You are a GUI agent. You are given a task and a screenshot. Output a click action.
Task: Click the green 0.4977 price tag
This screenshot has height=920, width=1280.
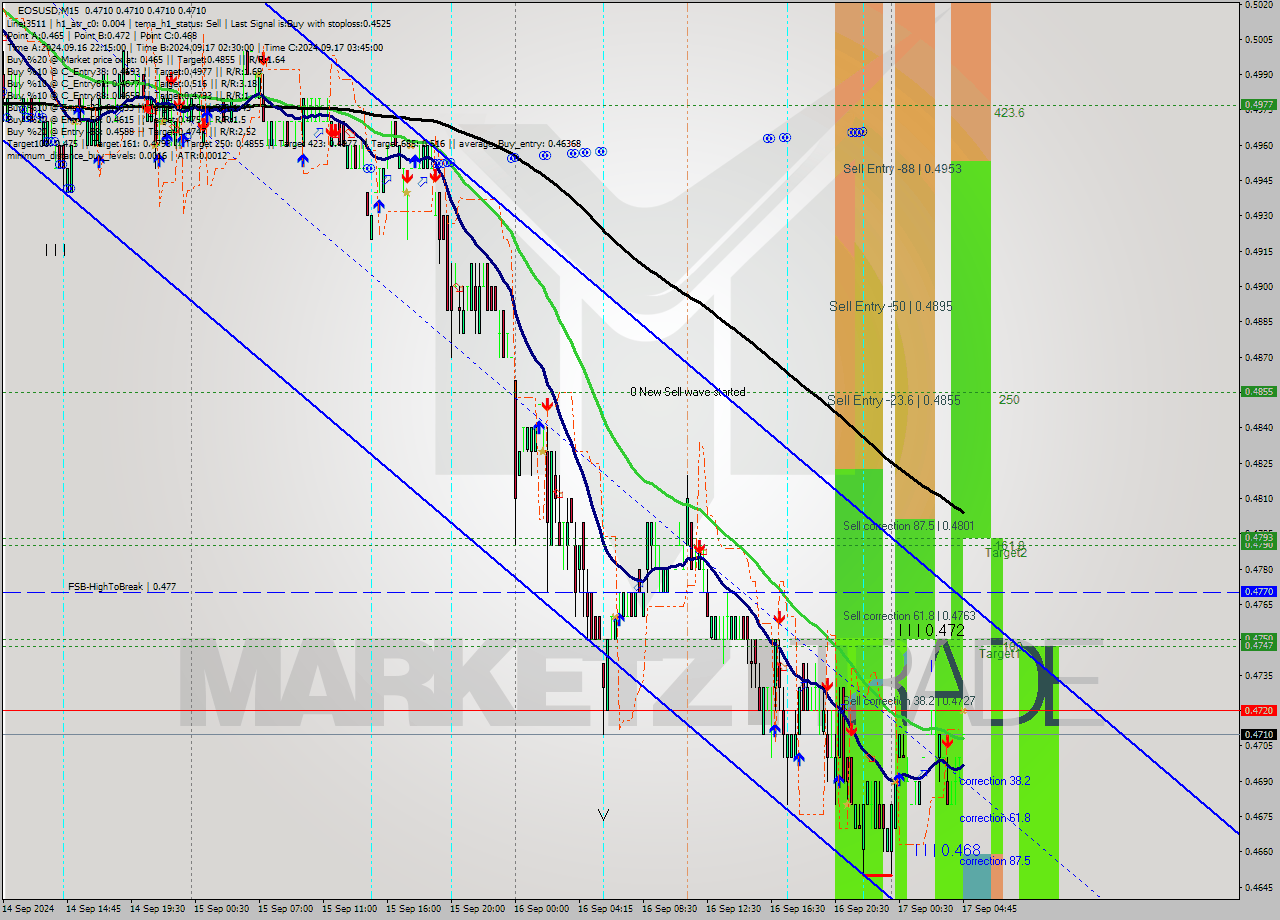(1258, 104)
